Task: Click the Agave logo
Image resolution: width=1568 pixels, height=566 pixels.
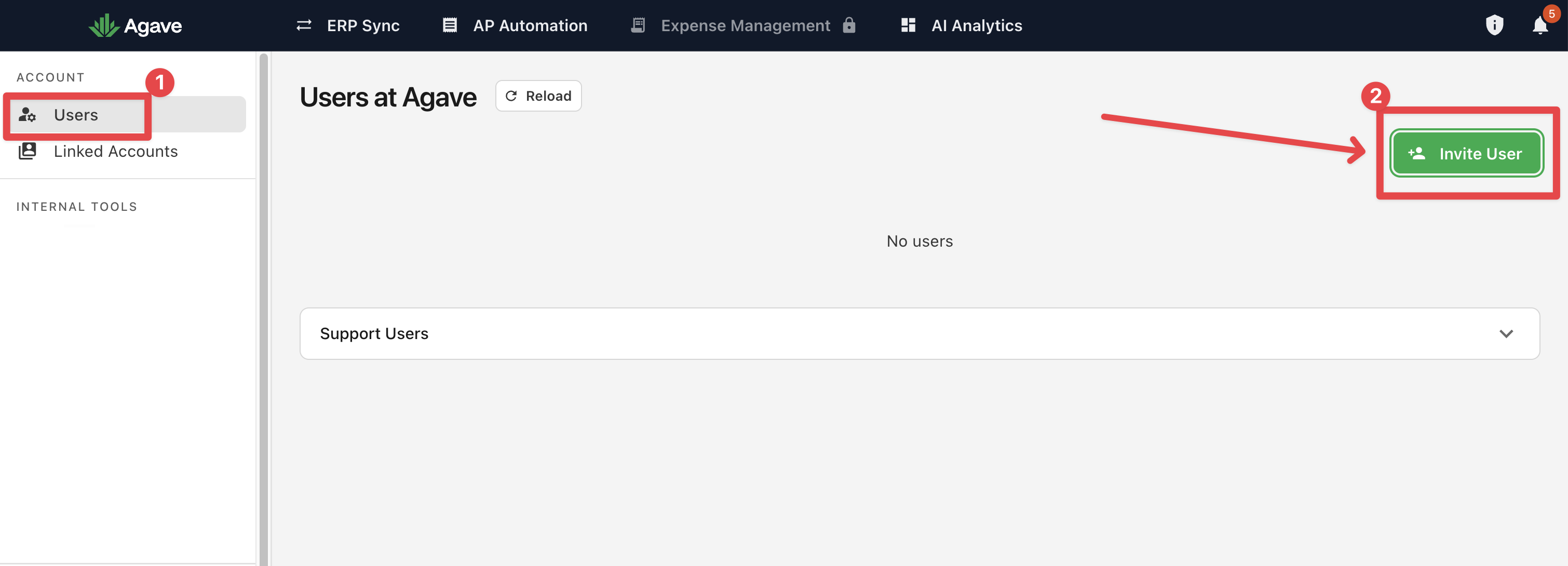Action: click(135, 25)
